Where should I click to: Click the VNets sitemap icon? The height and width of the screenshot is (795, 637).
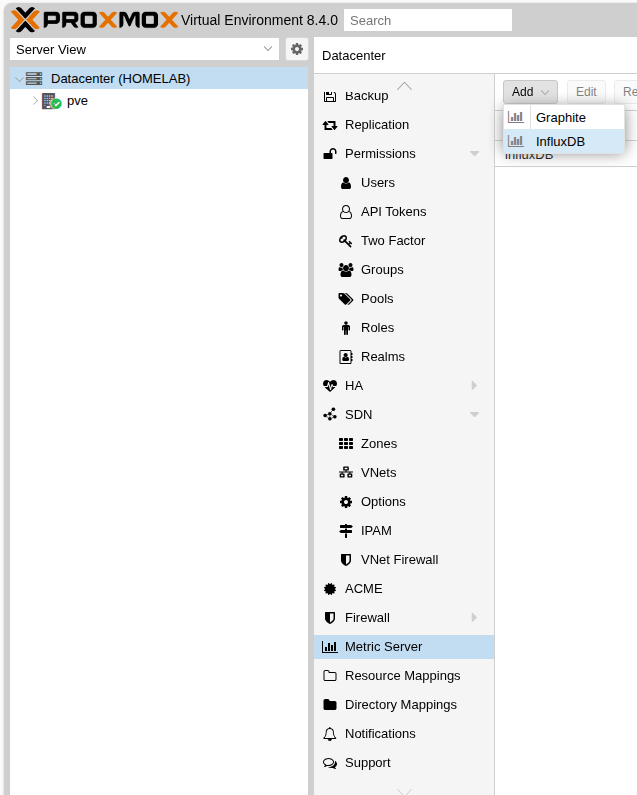tap(346, 473)
